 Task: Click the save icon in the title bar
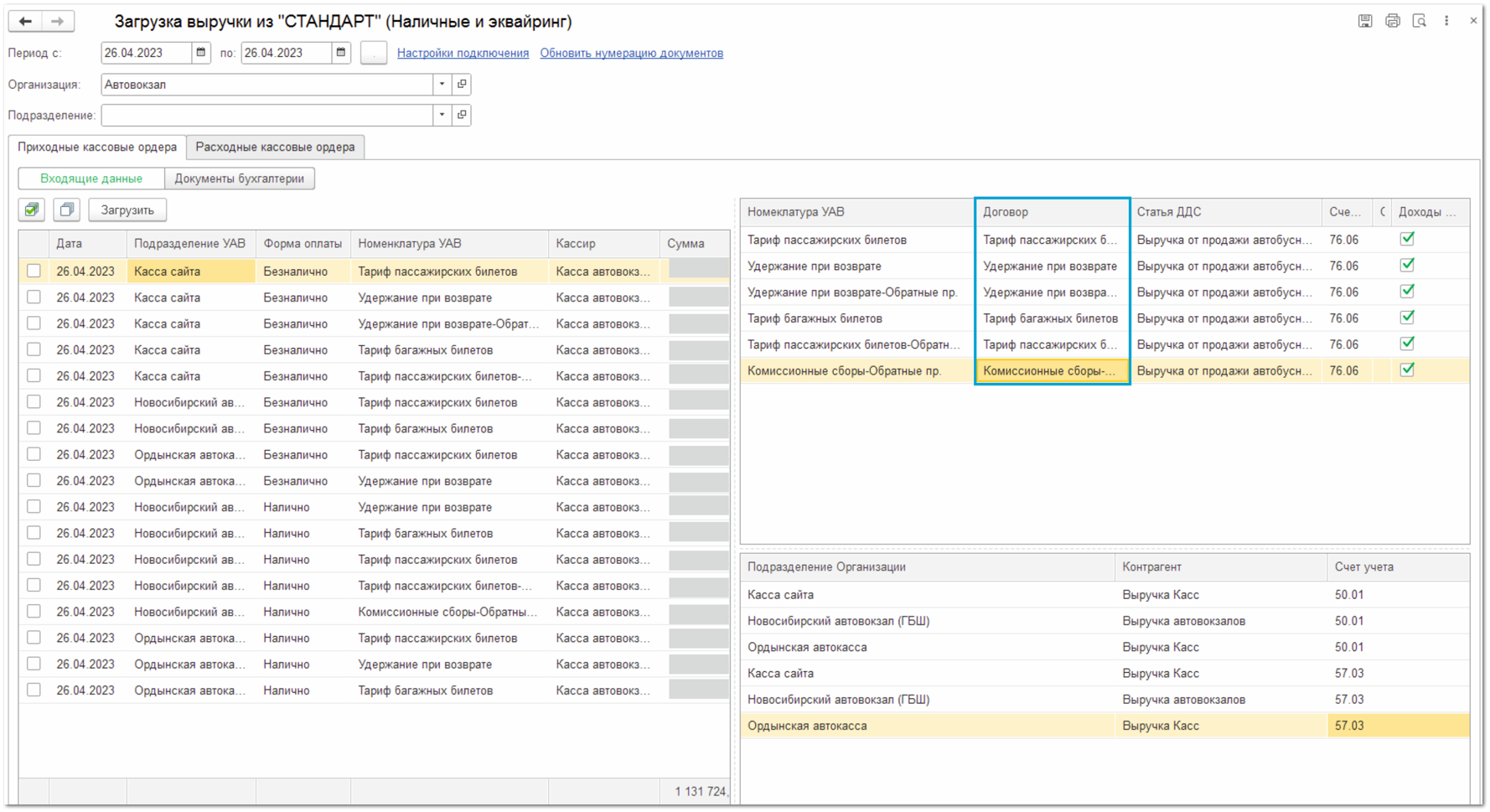coord(1365,21)
